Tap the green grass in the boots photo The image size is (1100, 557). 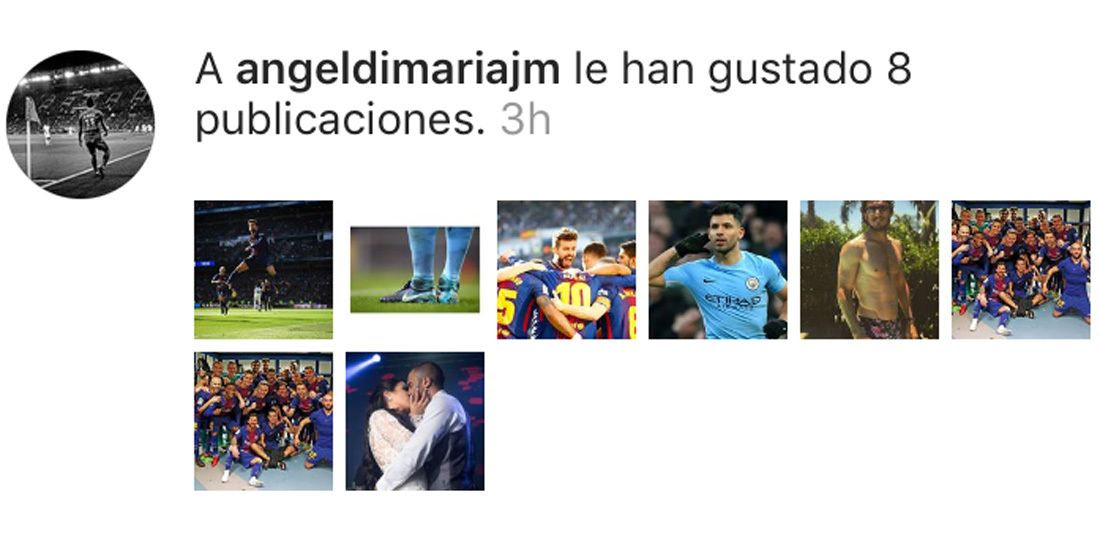[415, 304]
